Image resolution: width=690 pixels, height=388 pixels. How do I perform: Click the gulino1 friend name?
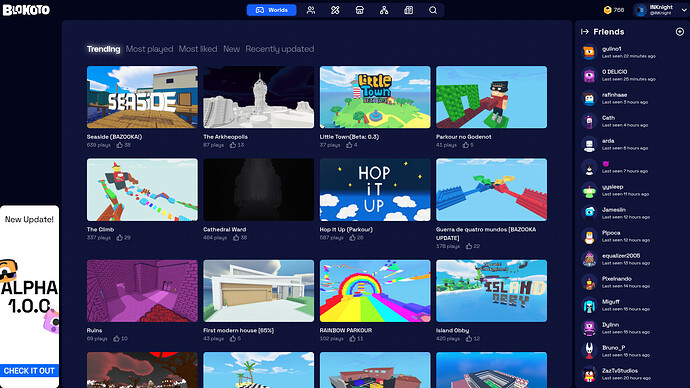coord(612,49)
